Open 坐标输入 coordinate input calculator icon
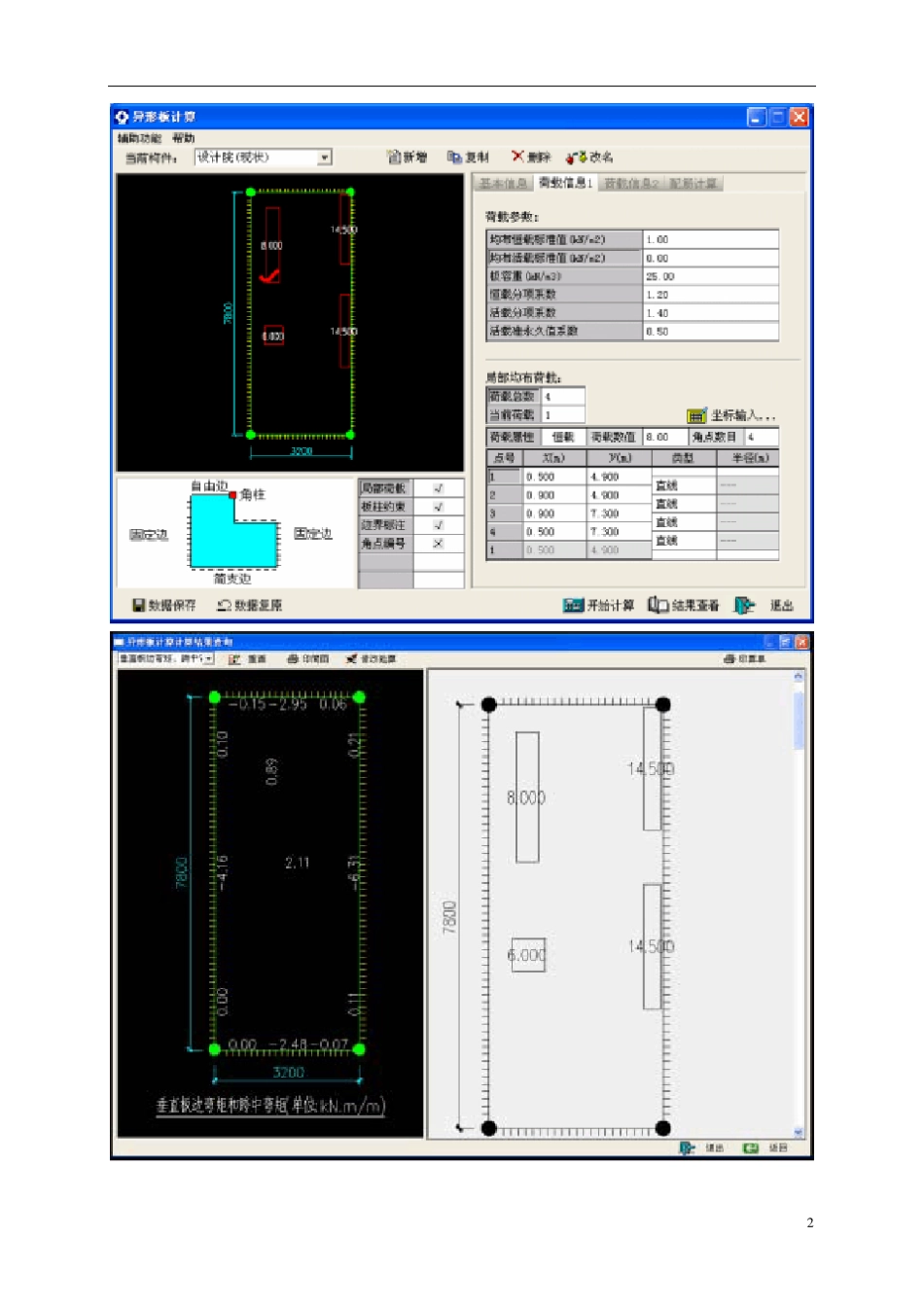924x1308 pixels. point(696,415)
